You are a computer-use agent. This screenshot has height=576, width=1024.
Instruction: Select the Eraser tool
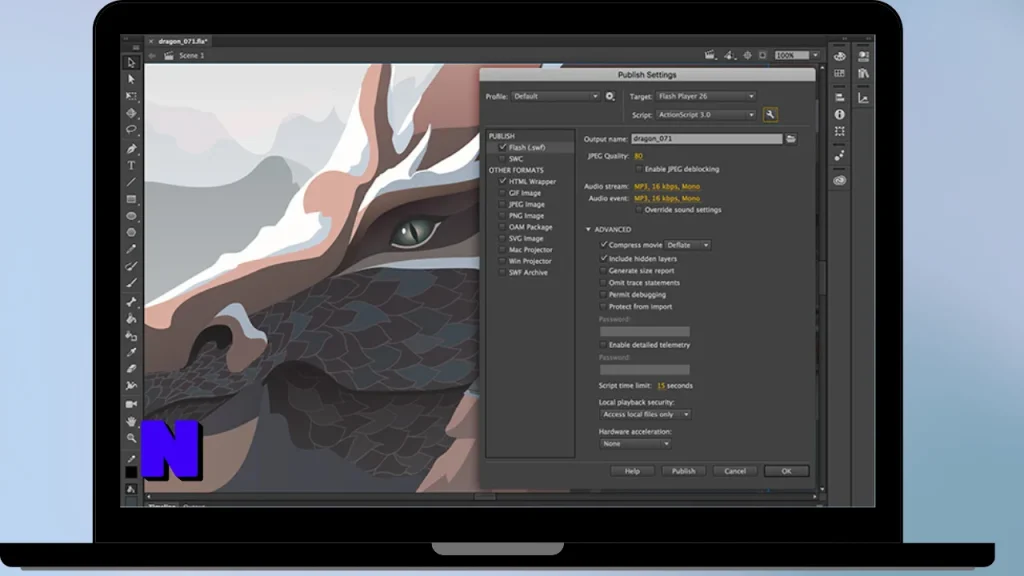click(131, 369)
